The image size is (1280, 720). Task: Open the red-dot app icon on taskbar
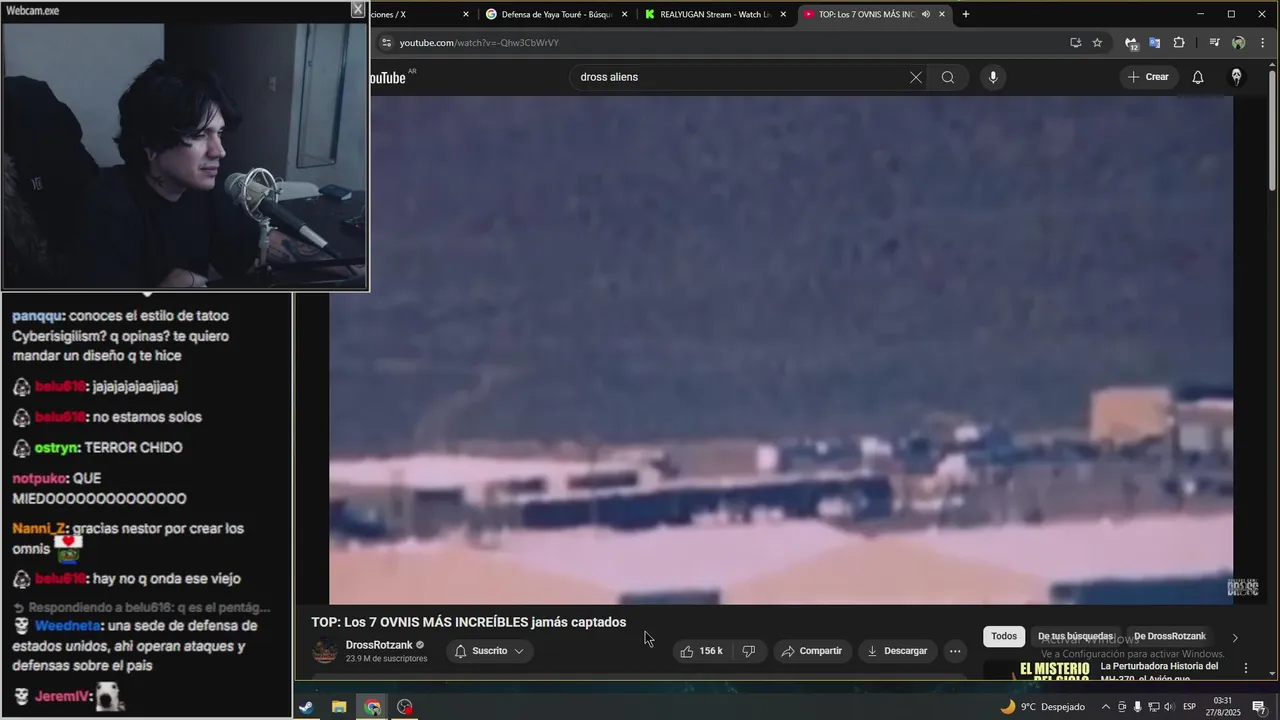pyautogui.click(x=405, y=707)
